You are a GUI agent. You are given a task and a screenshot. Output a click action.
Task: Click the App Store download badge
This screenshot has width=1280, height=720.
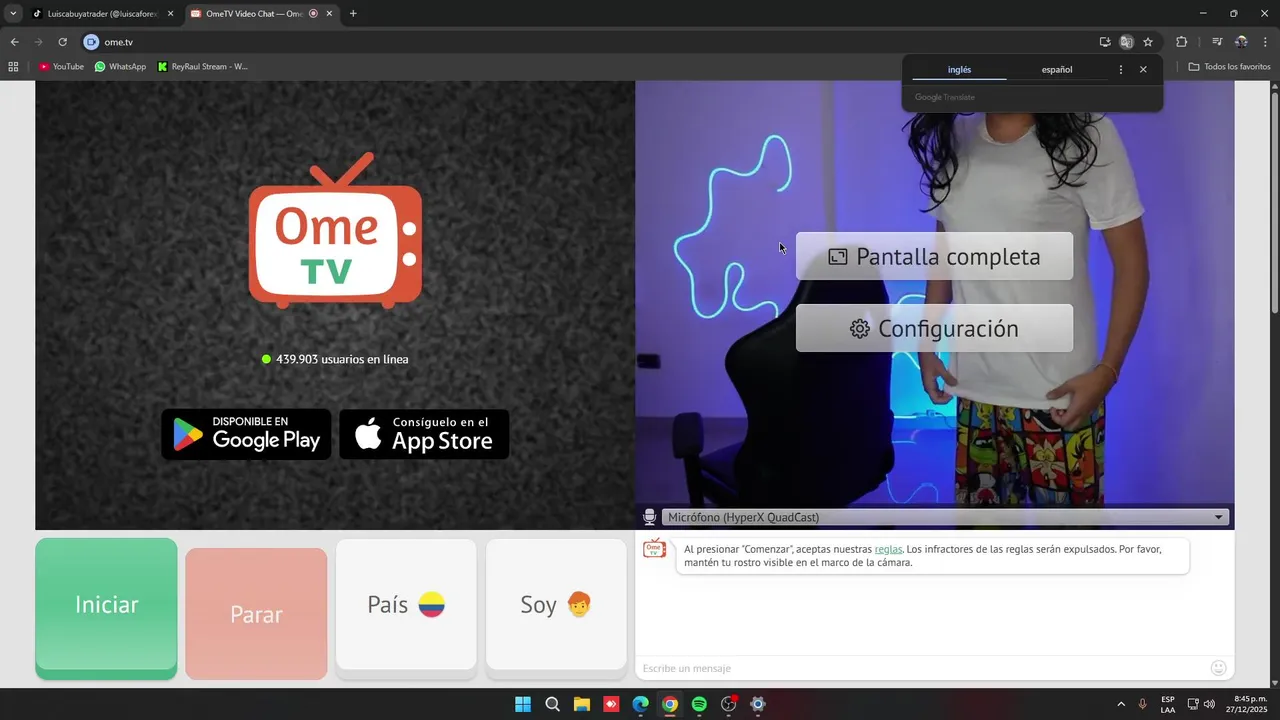click(424, 434)
